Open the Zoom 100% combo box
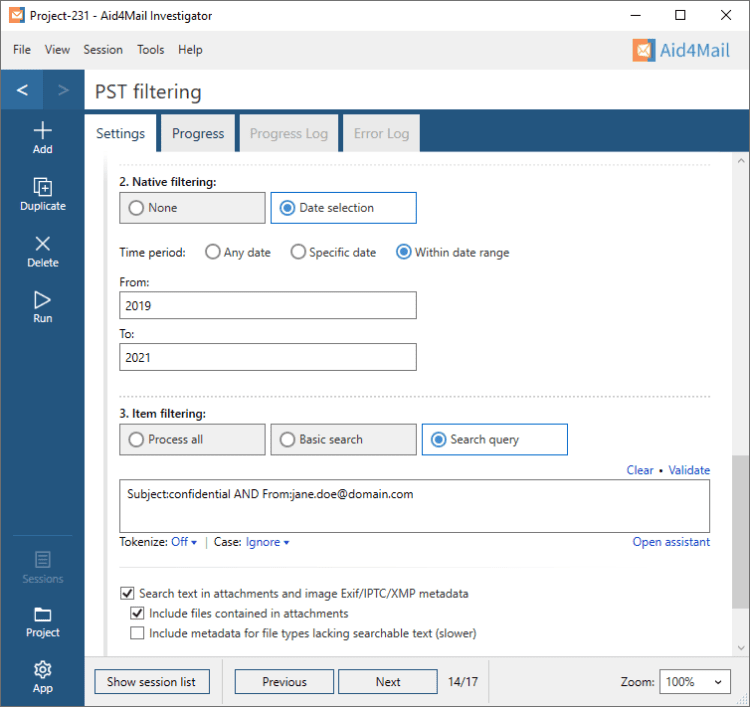750x707 pixels. (695, 682)
